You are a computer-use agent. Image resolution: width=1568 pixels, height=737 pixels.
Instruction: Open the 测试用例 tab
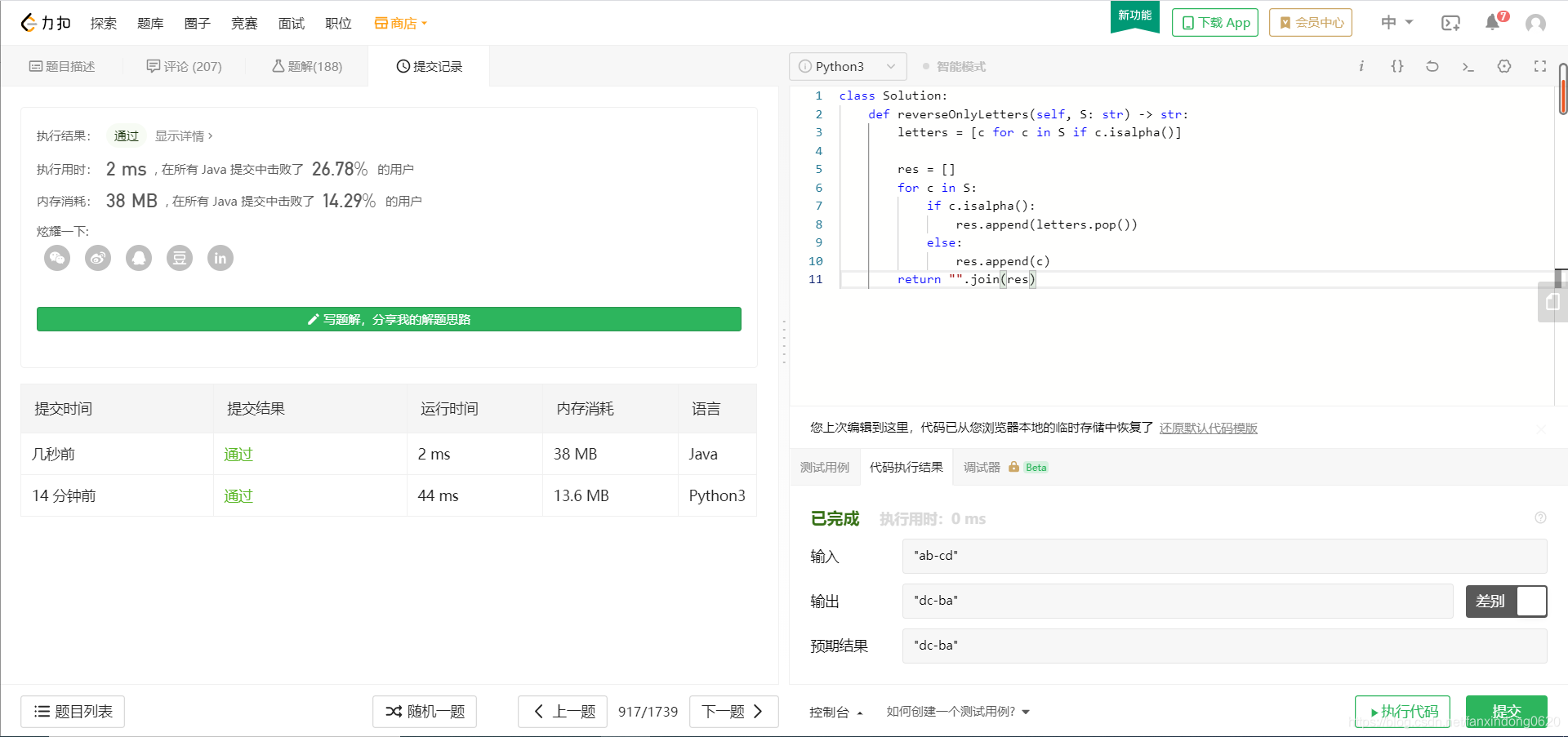[825, 467]
